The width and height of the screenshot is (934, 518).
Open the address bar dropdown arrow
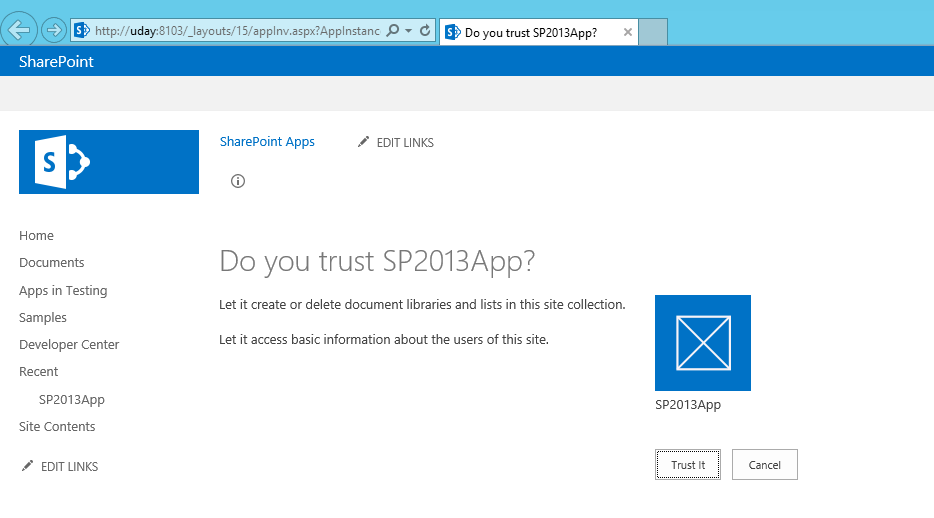click(409, 30)
